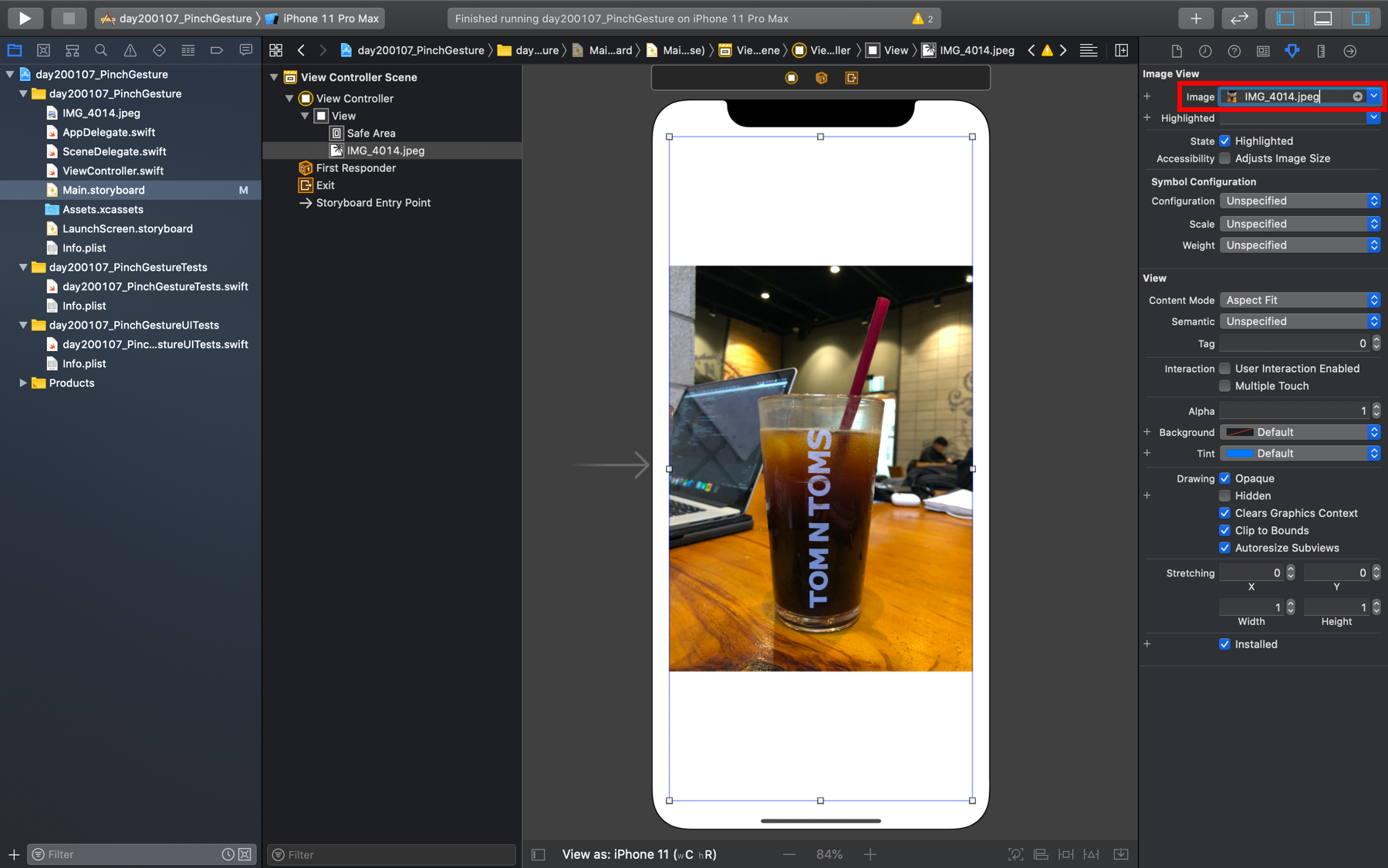Viewport: 1388px width, 868px height.
Task: Open the Content Mode dropdown
Action: (1300, 300)
